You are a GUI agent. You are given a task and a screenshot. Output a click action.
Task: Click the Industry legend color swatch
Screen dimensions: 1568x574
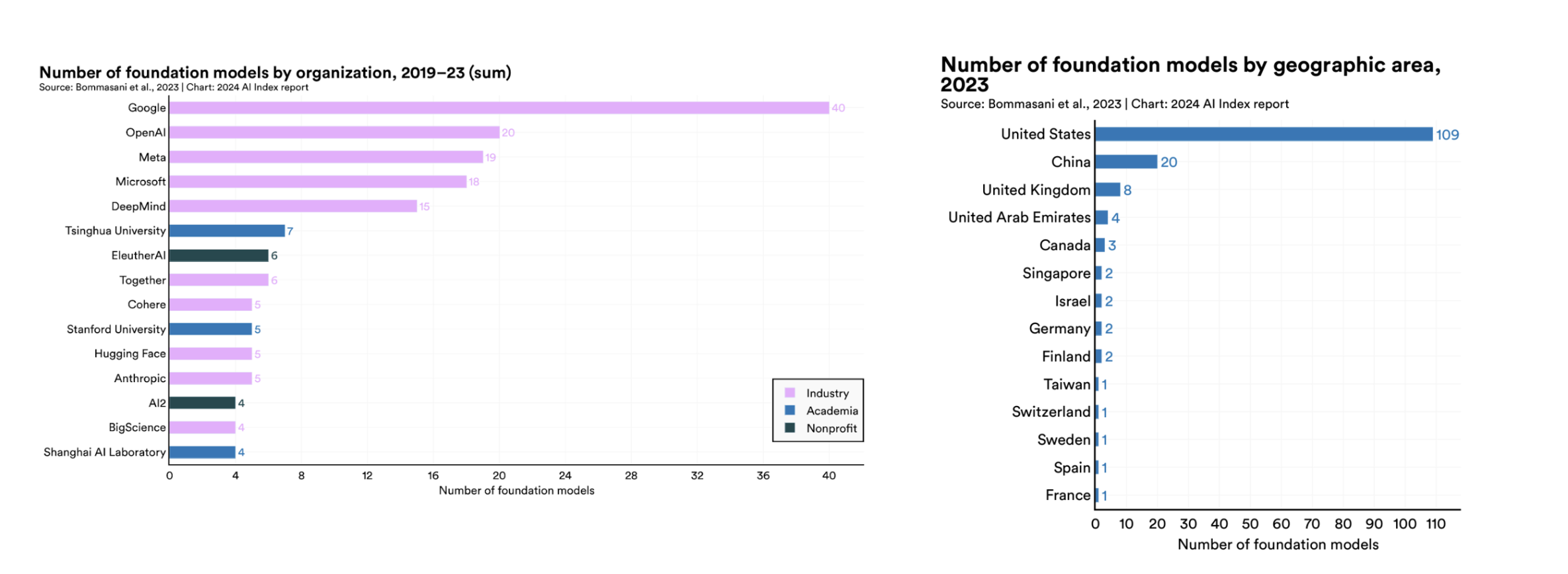(789, 393)
